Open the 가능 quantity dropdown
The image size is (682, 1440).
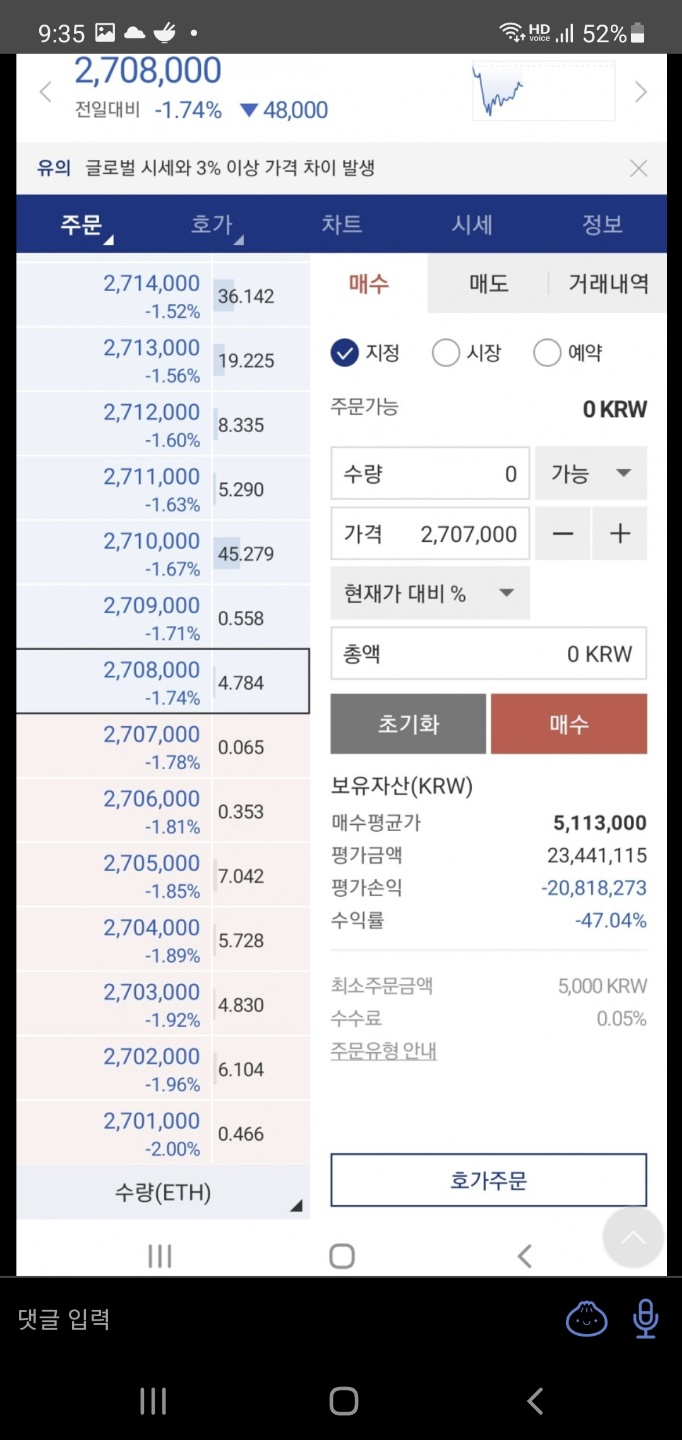pos(590,473)
